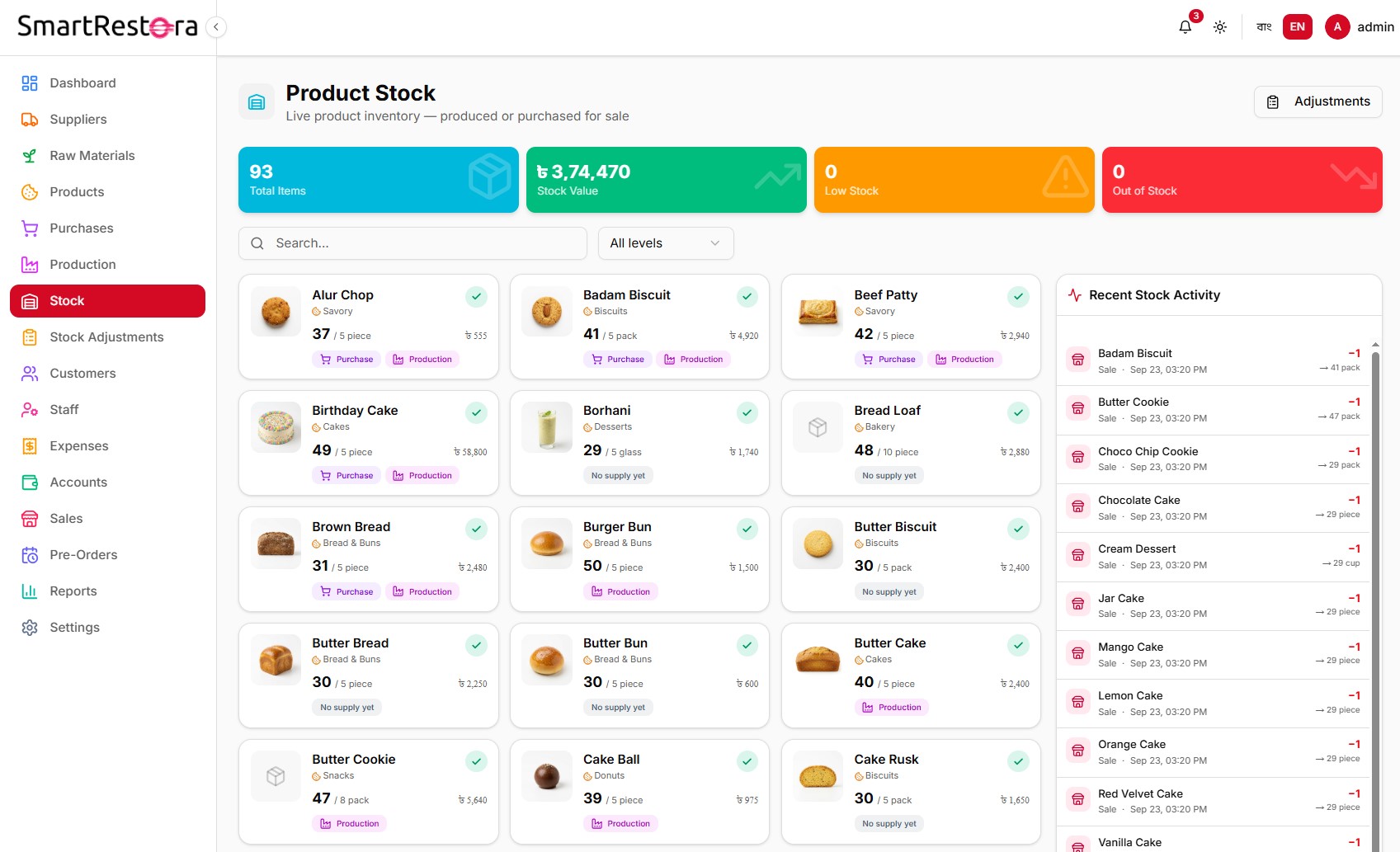Go to Dashboard in the sidebar

point(107,83)
